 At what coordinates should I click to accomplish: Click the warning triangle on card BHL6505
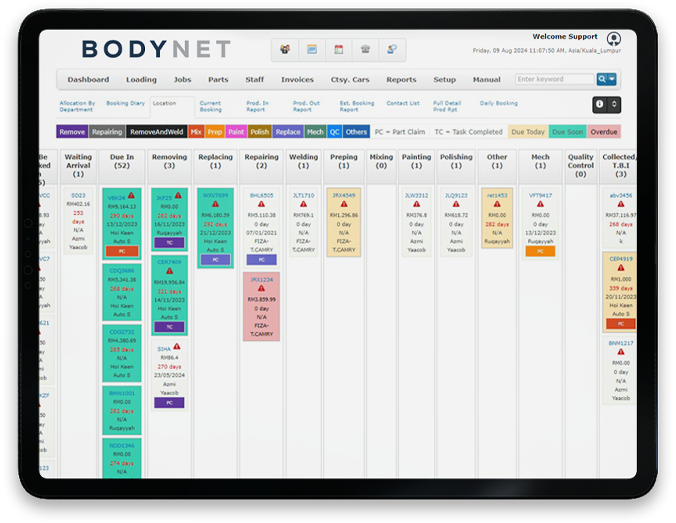[x=261, y=204]
